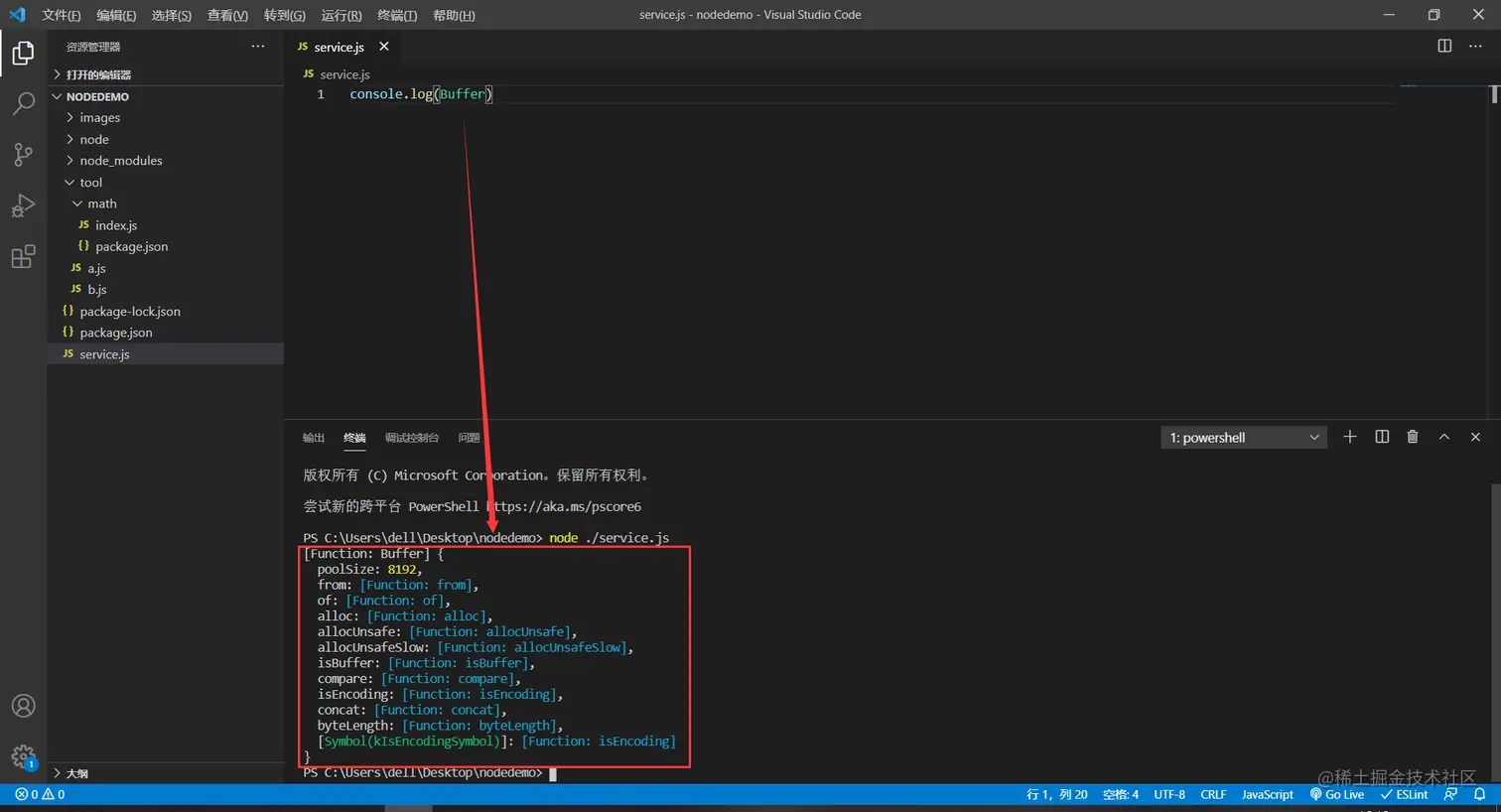Image resolution: width=1501 pixels, height=812 pixels.
Task: Click errors and warnings count in status bar
Action: coord(40,795)
